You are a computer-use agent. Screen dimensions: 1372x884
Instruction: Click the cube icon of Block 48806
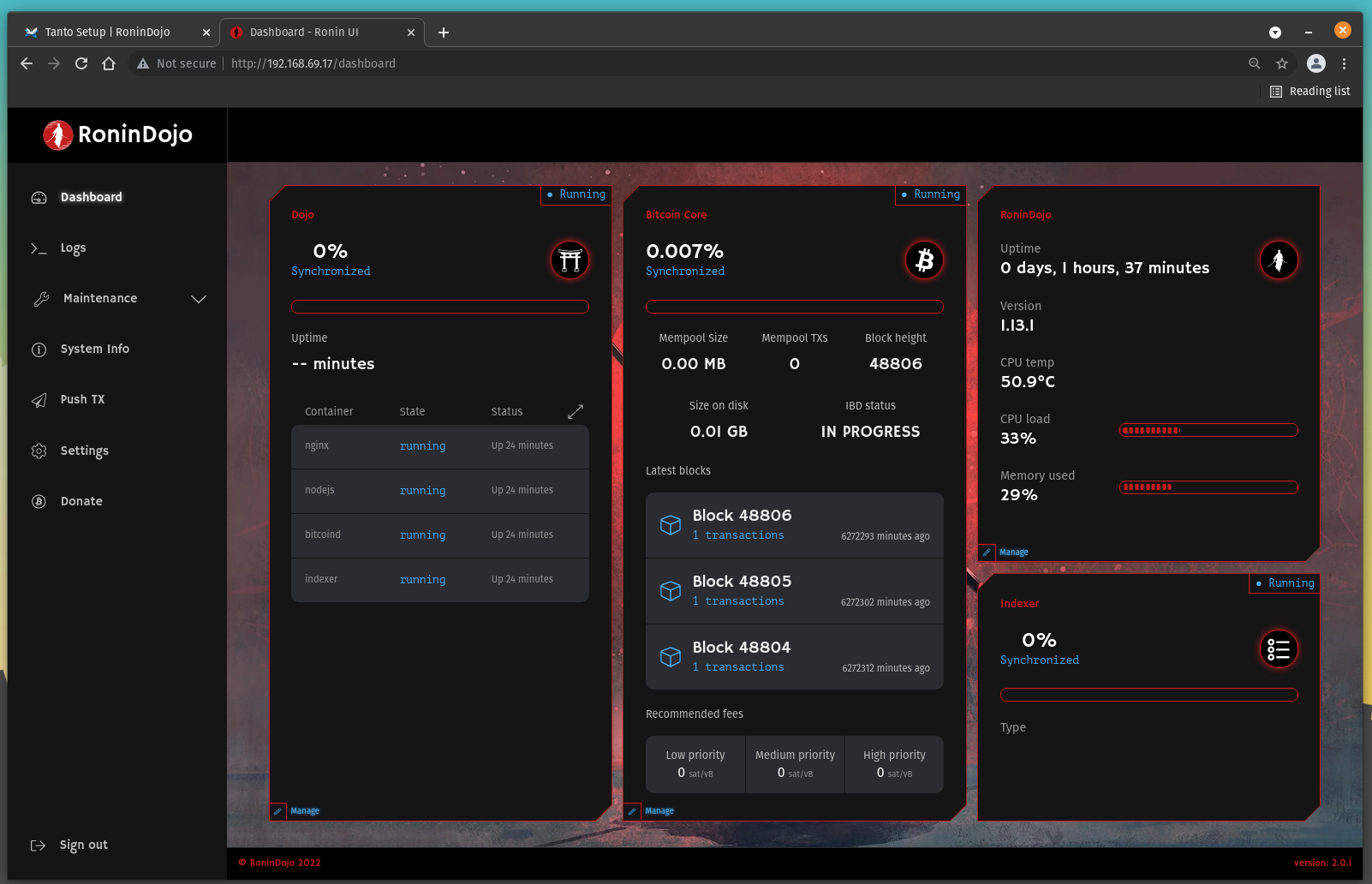point(671,525)
